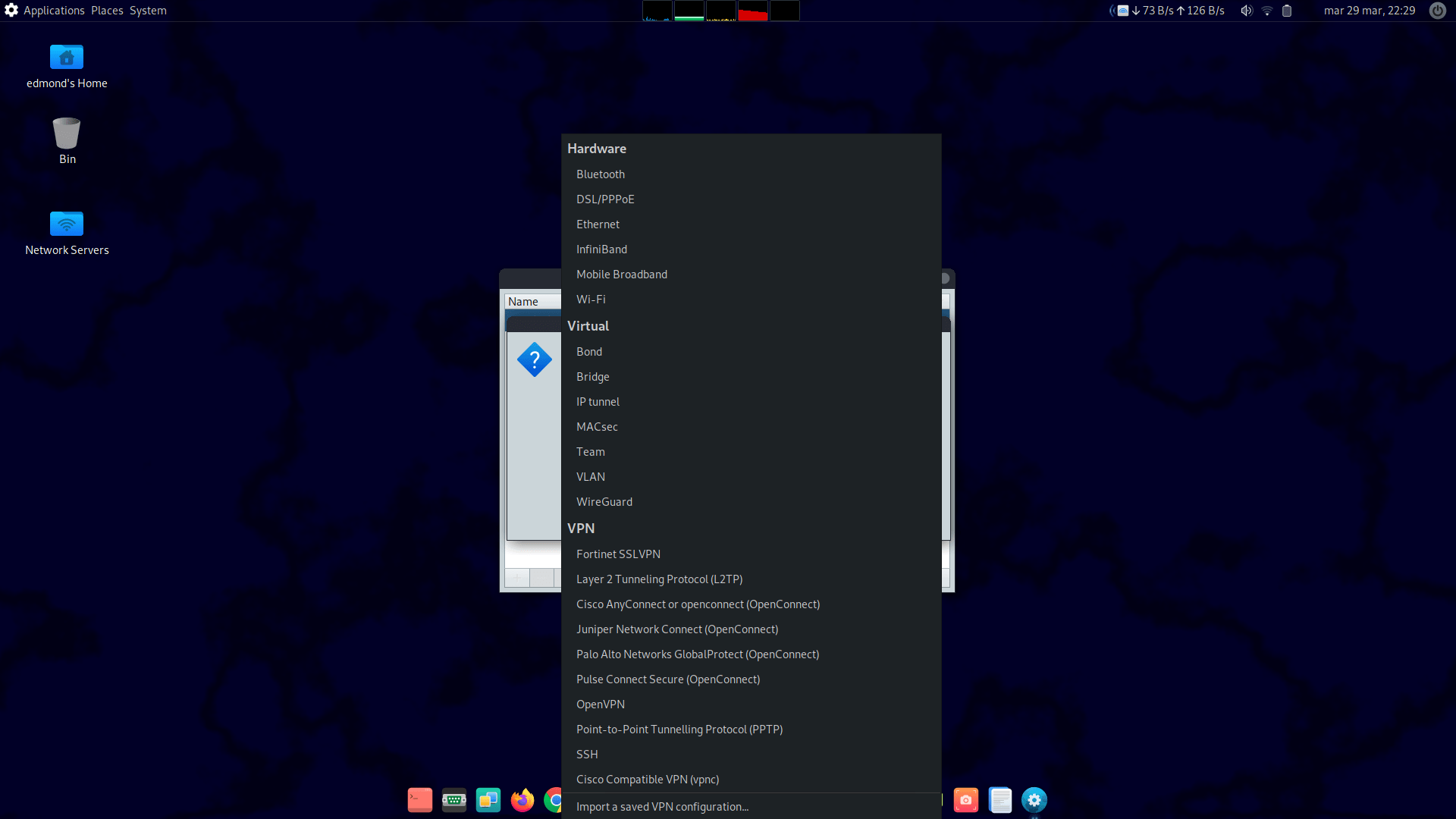Click Import a saved VPN configuration
Image resolution: width=1456 pixels, height=819 pixels.
[661, 806]
